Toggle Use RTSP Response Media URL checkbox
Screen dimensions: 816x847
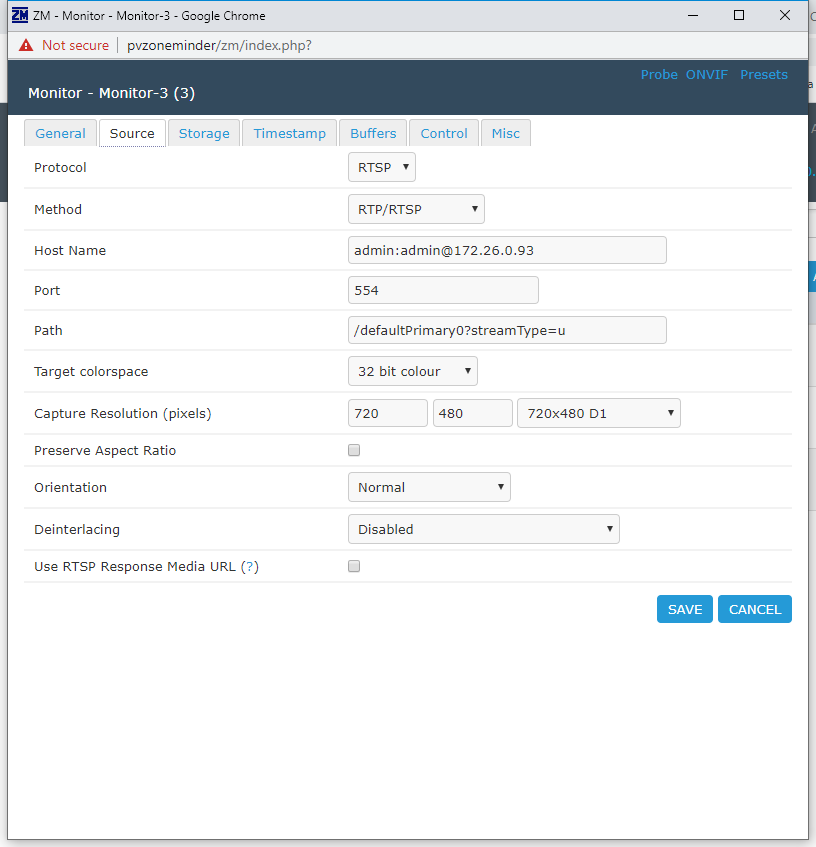tap(354, 566)
